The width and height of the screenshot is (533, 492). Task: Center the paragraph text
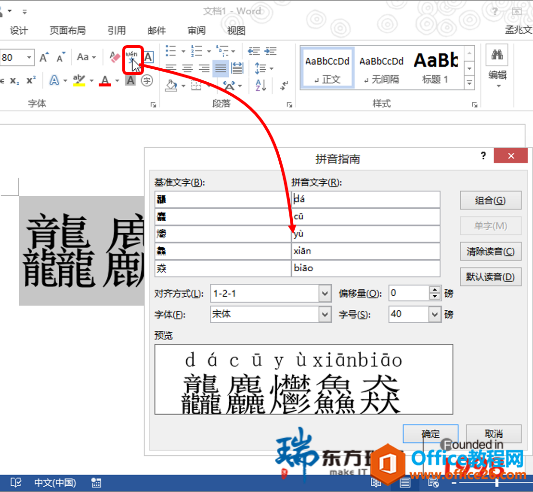click(x=188, y=68)
